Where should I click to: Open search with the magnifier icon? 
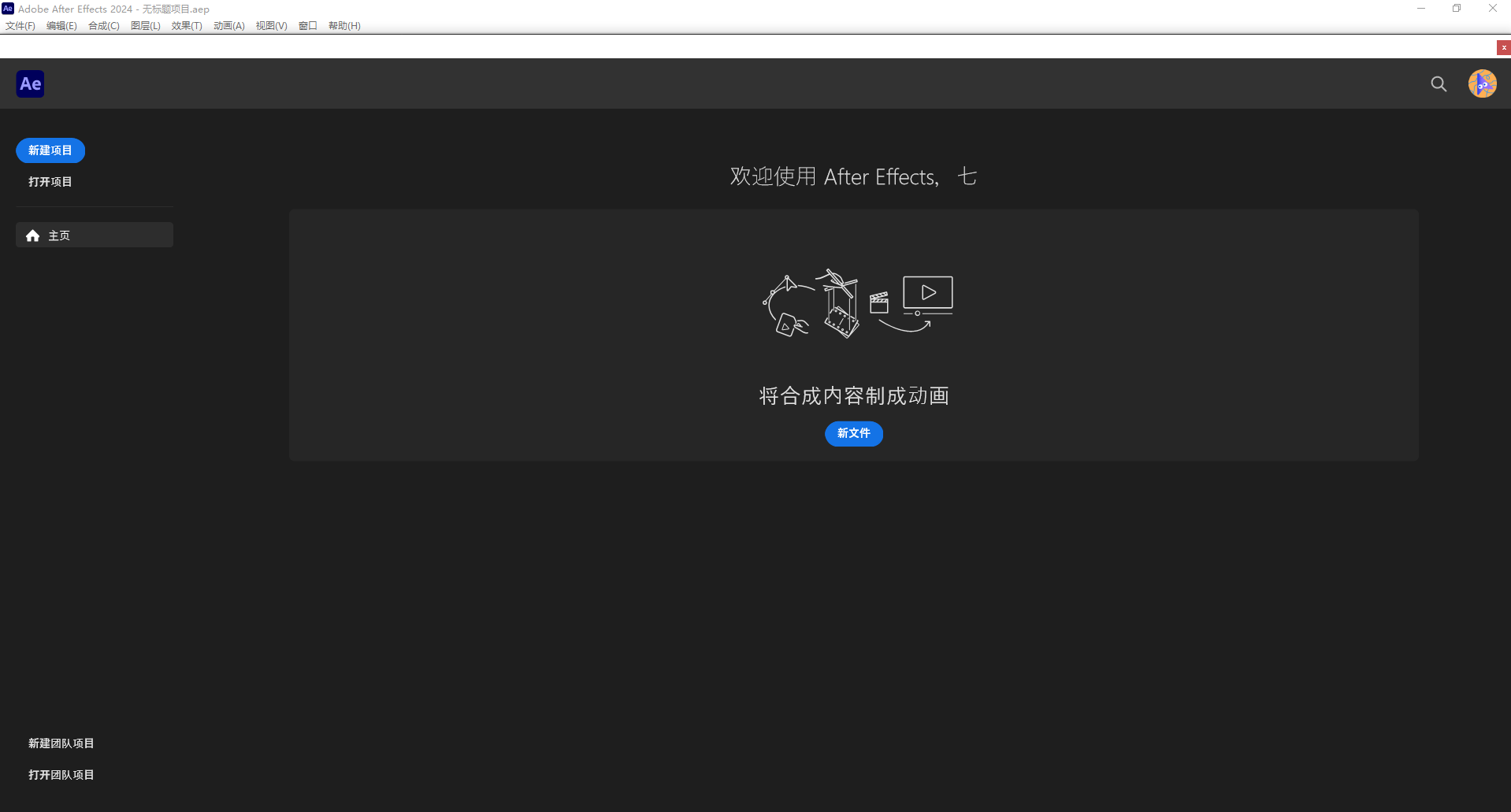pyautogui.click(x=1438, y=83)
